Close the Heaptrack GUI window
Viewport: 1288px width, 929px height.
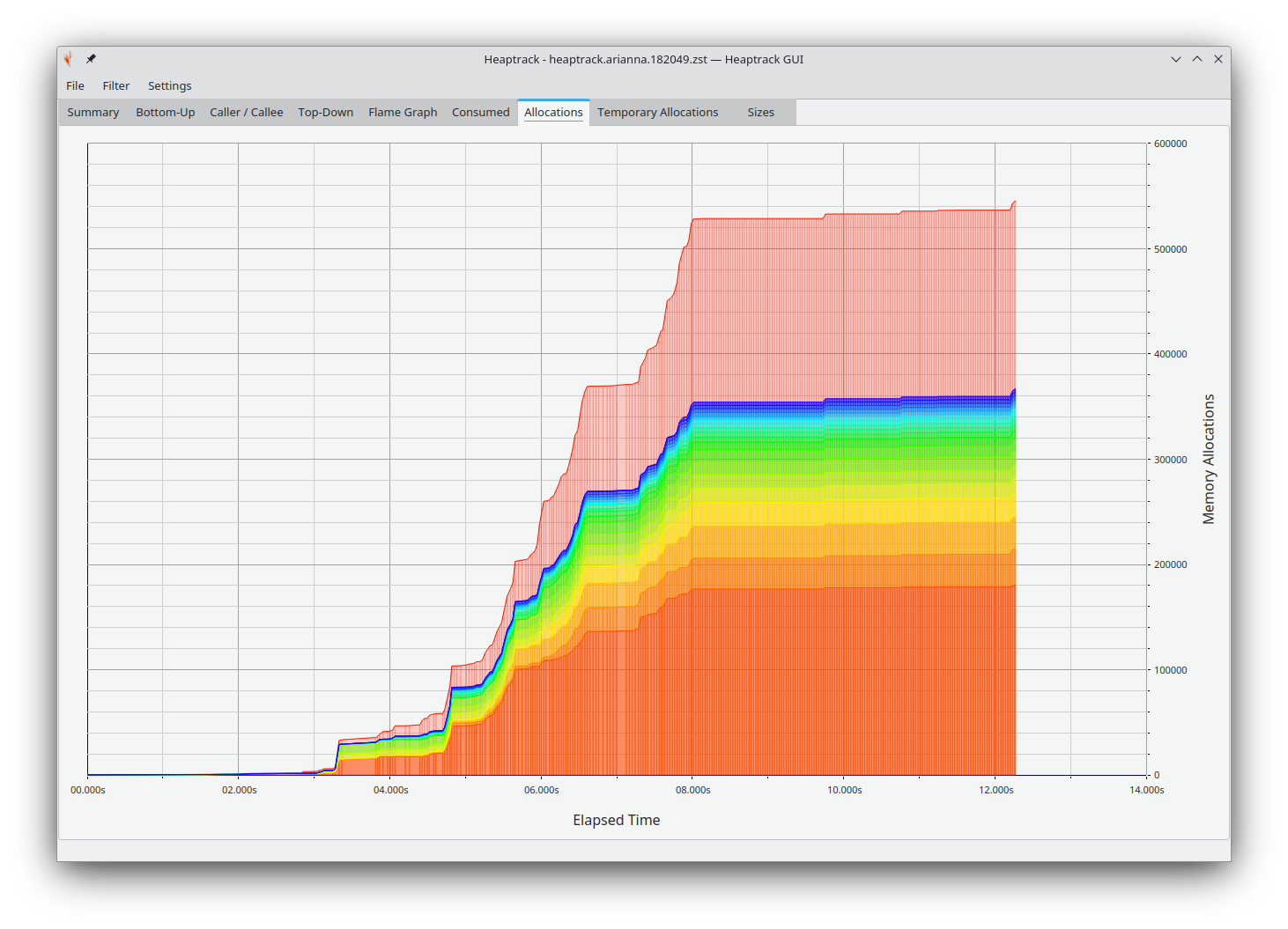pos(1218,59)
